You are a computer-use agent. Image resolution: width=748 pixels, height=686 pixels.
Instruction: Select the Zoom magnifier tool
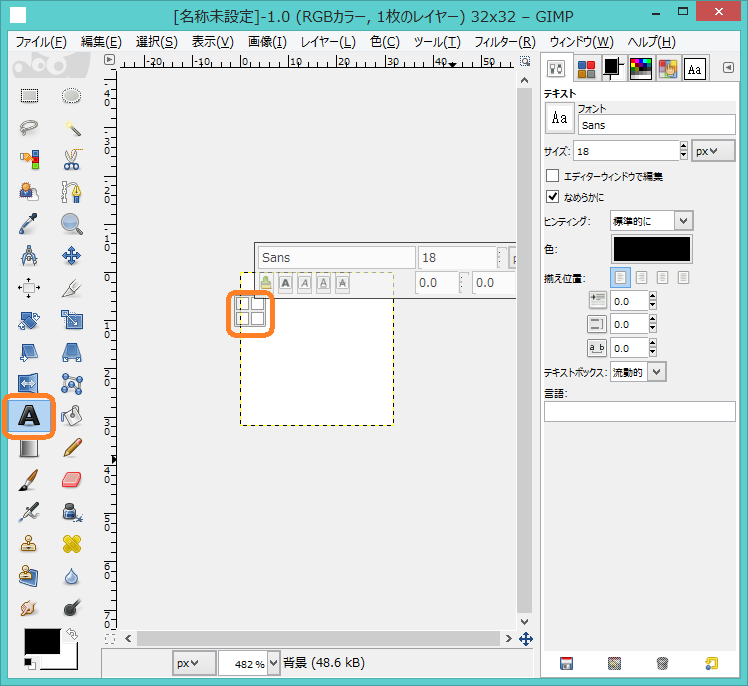point(72,224)
